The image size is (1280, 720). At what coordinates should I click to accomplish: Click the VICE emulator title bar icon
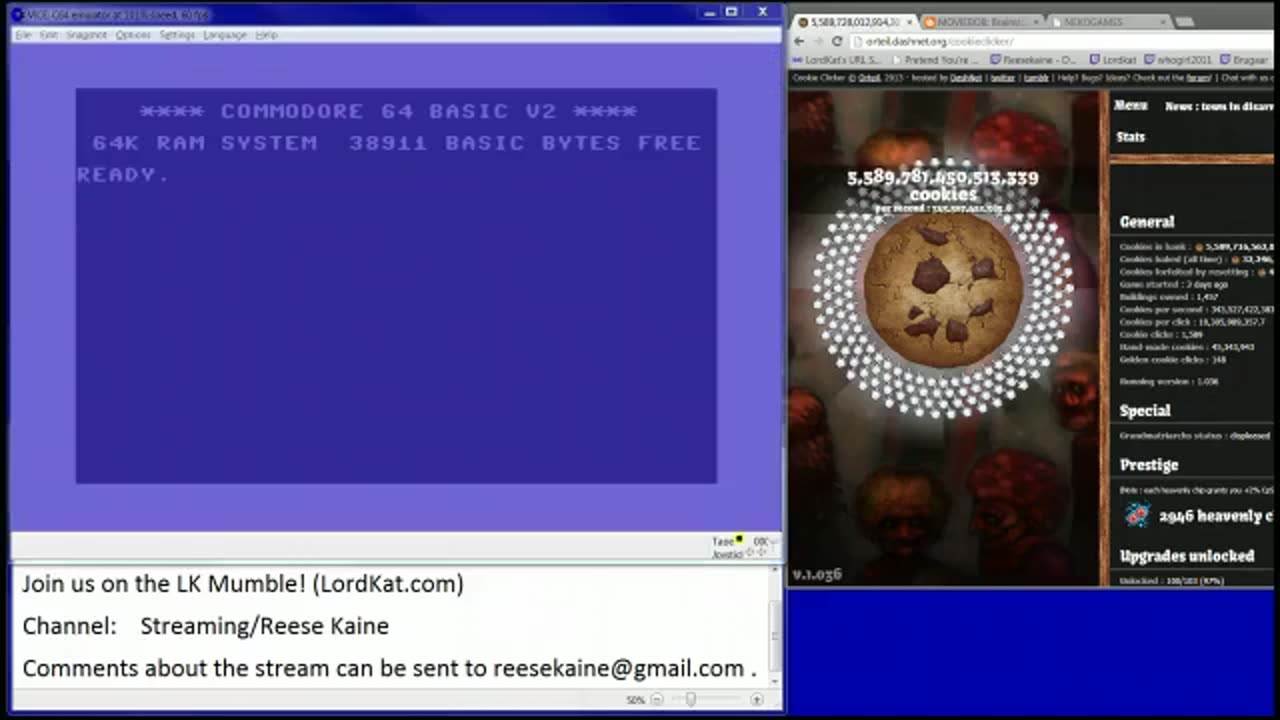point(17,14)
